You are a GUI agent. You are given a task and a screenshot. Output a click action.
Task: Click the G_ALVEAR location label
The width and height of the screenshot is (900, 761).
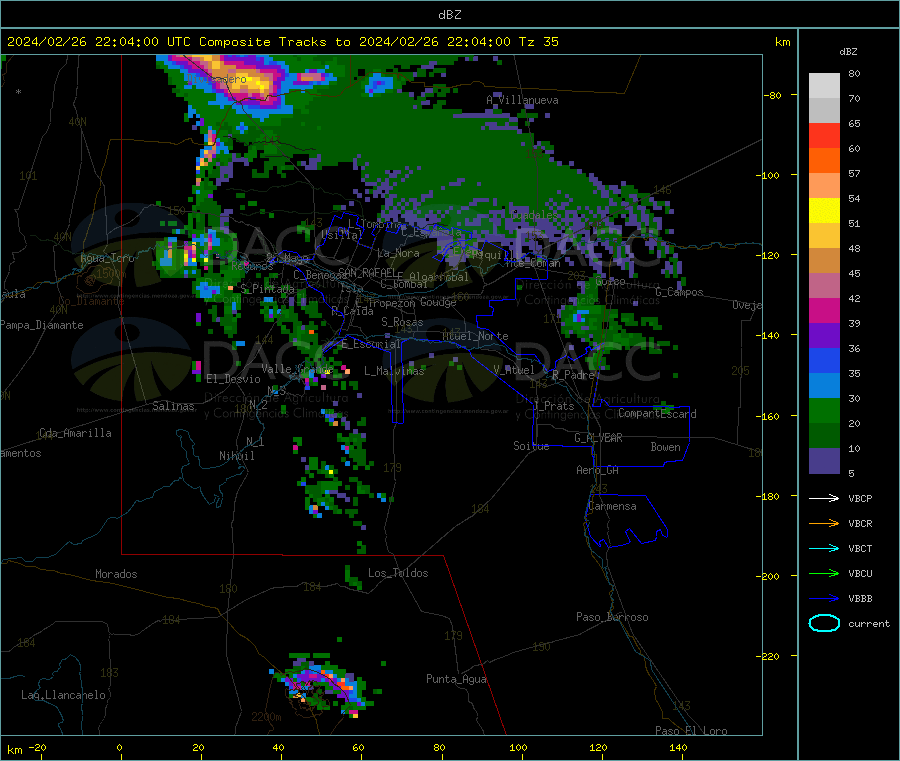(x=598, y=438)
